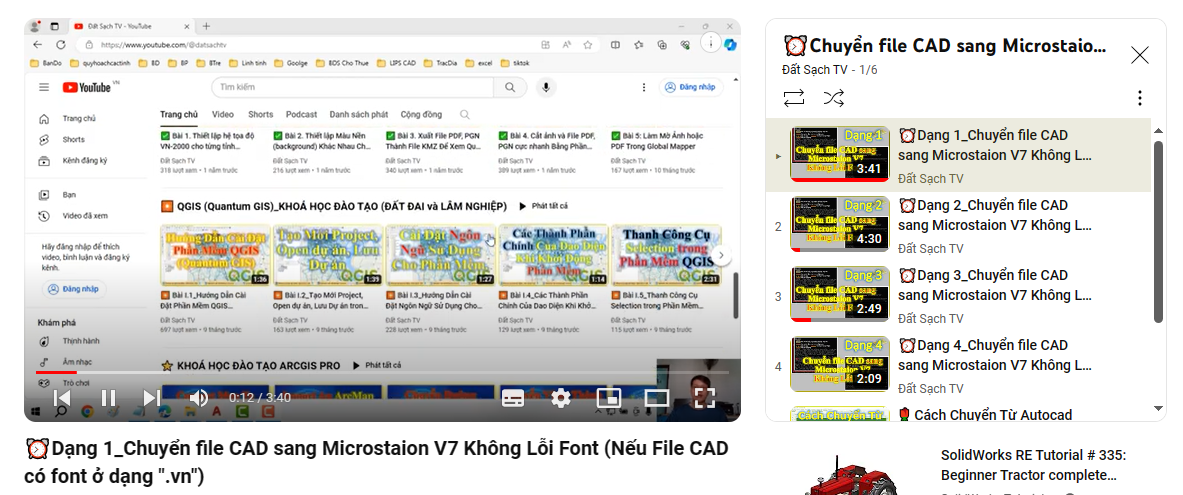Screen dimensions: 1183x495
Task: Mute the video volume speaker icon
Action: pos(198,398)
